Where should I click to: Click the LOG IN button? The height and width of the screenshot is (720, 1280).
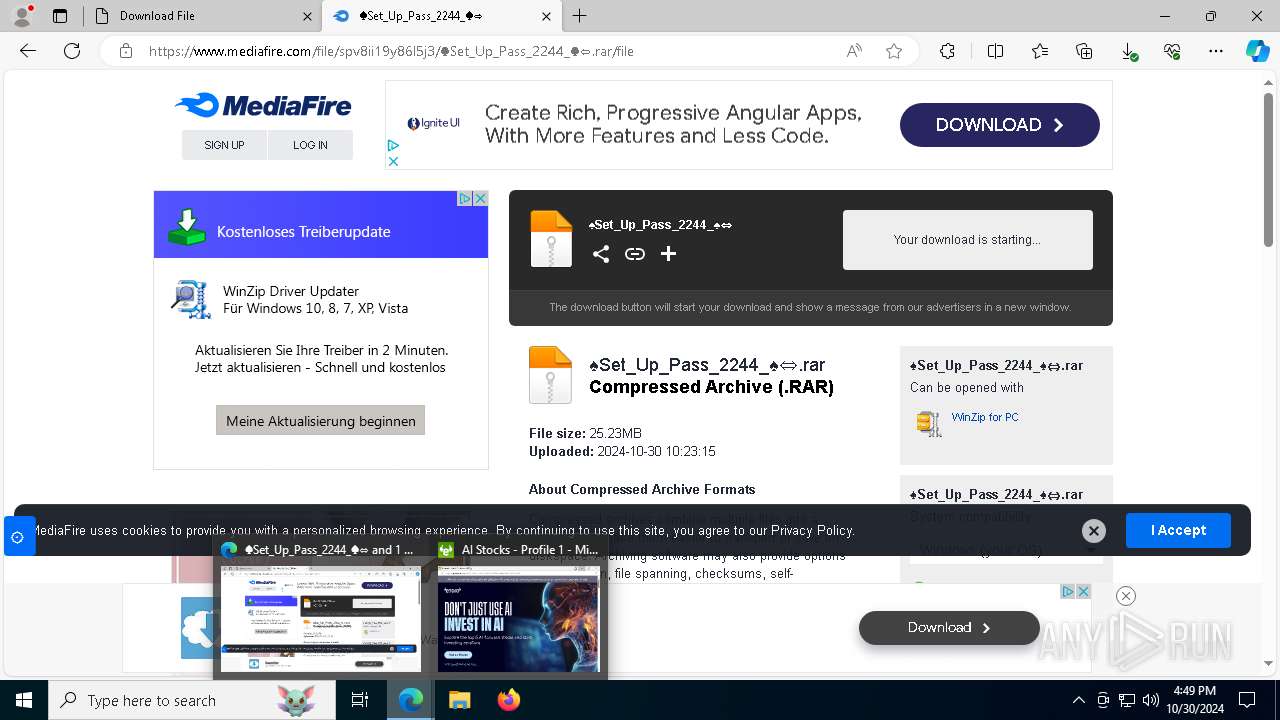pos(310,145)
